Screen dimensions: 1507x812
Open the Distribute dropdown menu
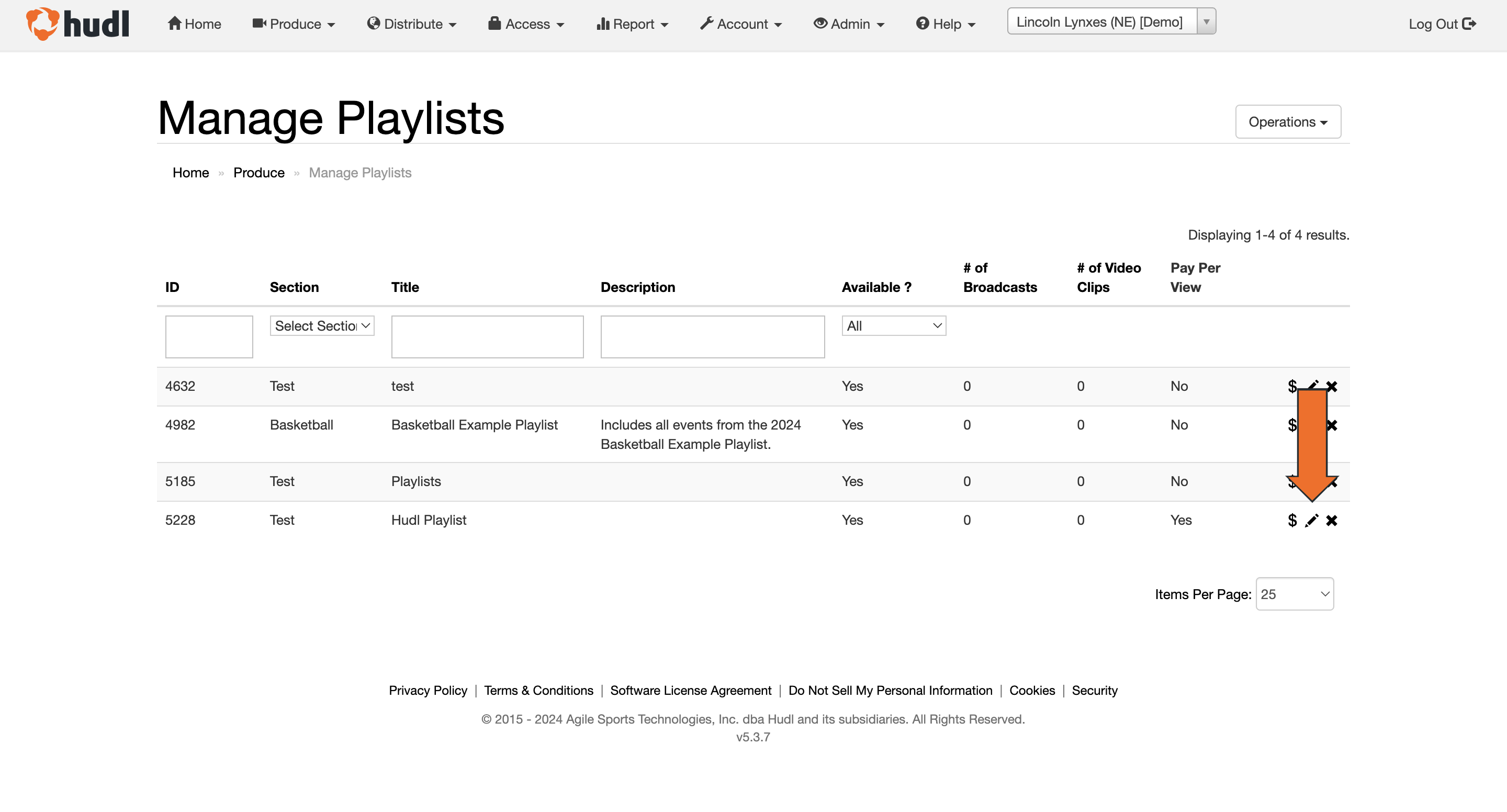point(412,24)
